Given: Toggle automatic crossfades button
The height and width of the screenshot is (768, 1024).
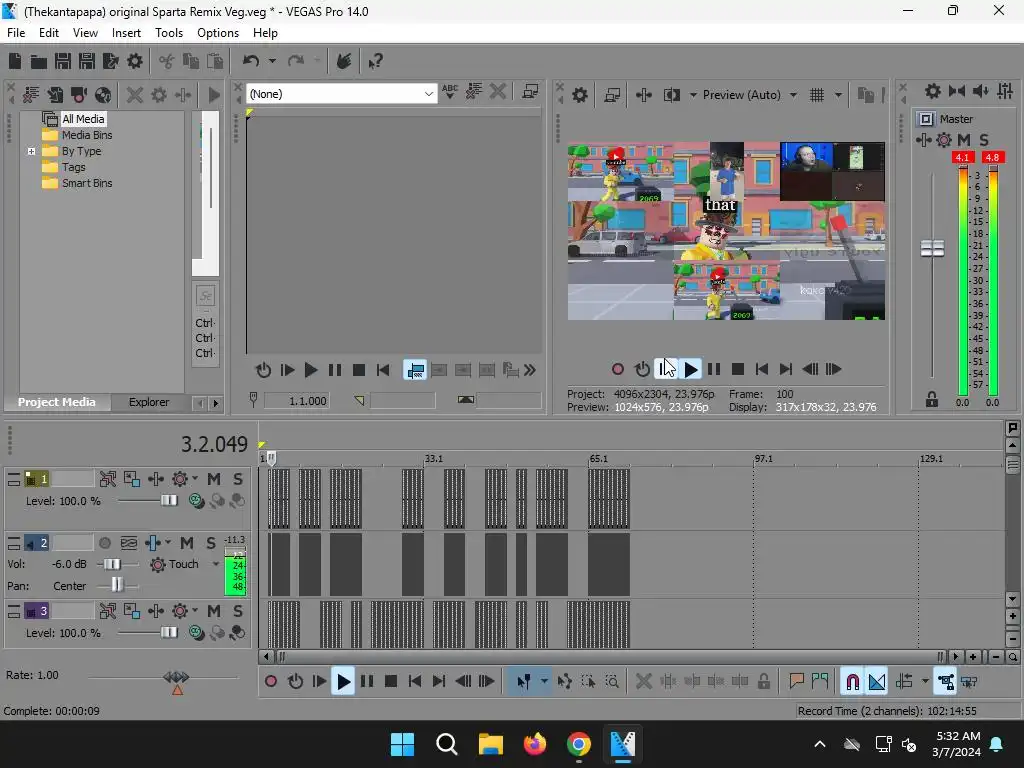Looking at the screenshot, I should 877,681.
